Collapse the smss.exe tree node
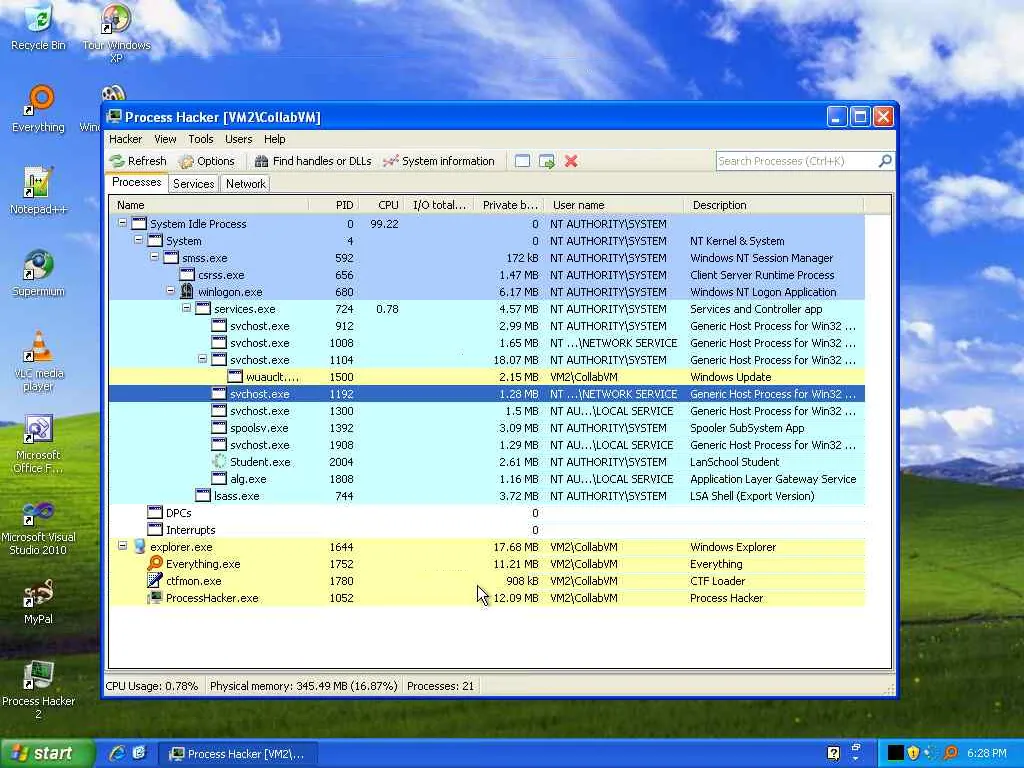Screen dimensions: 1024x768 tap(154, 257)
